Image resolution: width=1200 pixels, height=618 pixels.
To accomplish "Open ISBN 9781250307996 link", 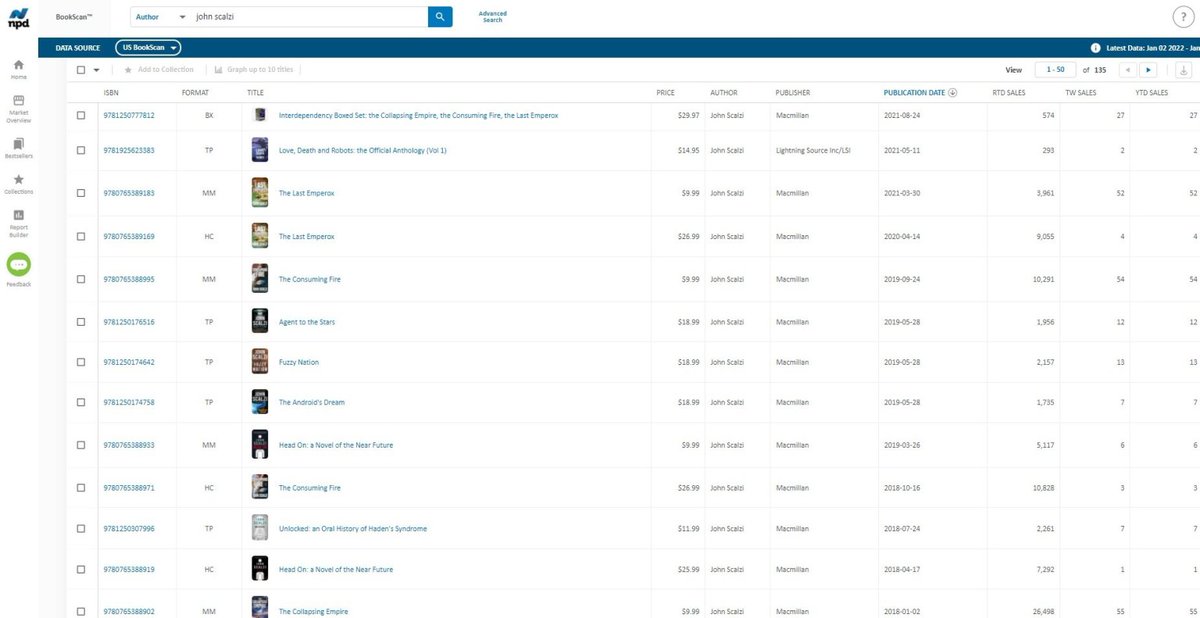I will click(x=129, y=528).
